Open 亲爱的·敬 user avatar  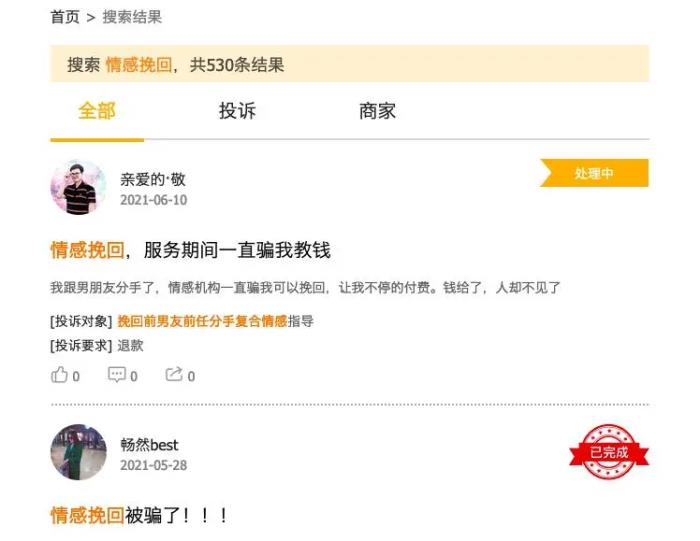(x=78, y=187)
